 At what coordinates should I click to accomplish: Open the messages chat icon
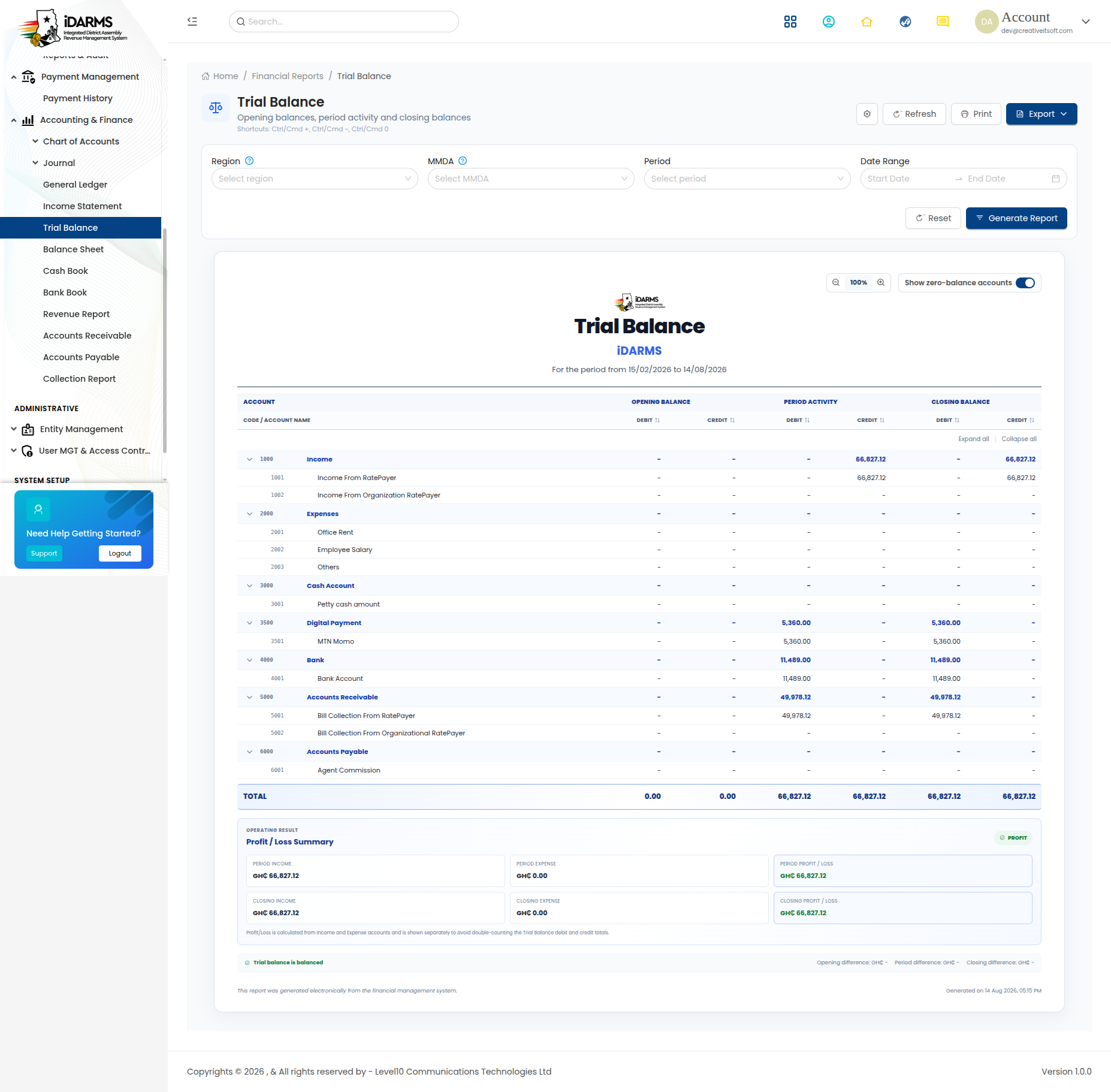pos(943,22)
